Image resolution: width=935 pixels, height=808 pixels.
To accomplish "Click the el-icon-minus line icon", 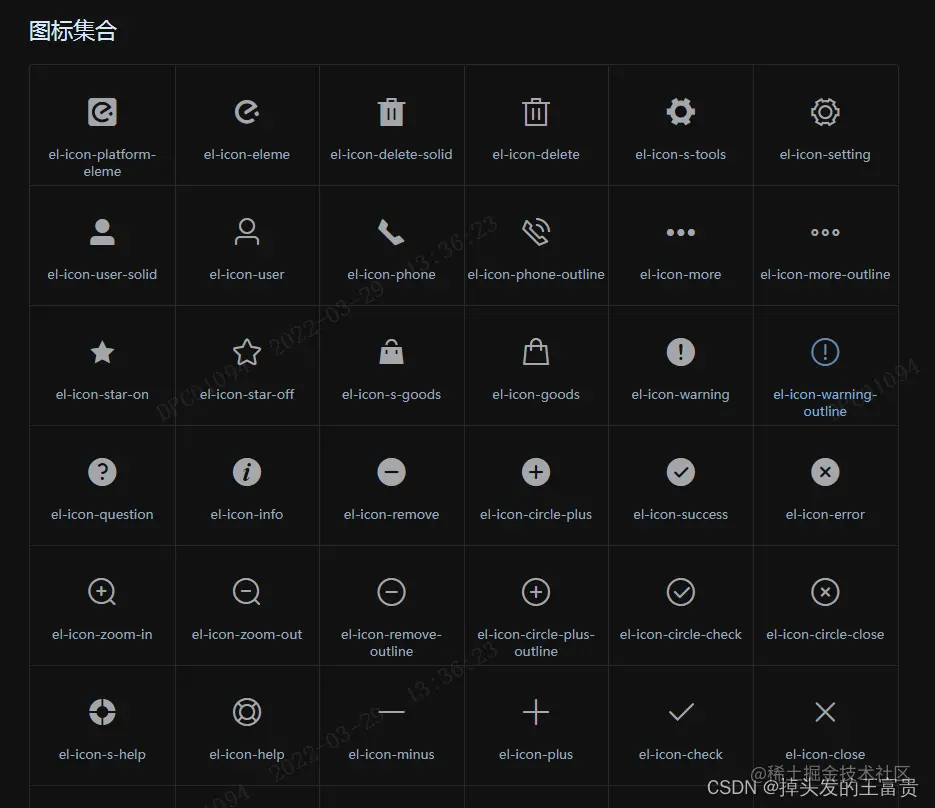I will (x=391, y=712).
